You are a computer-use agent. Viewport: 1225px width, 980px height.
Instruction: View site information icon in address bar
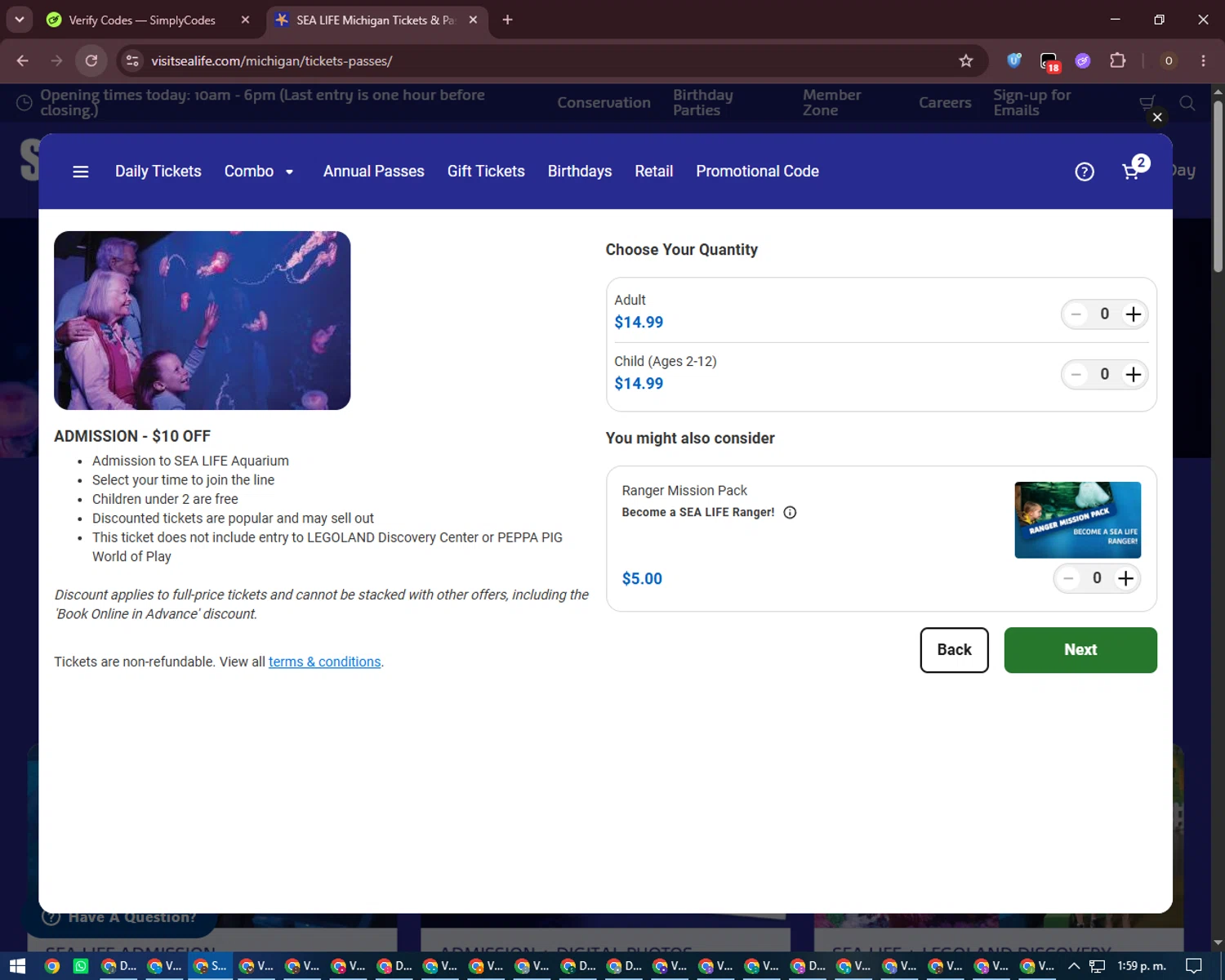point(132,60)
